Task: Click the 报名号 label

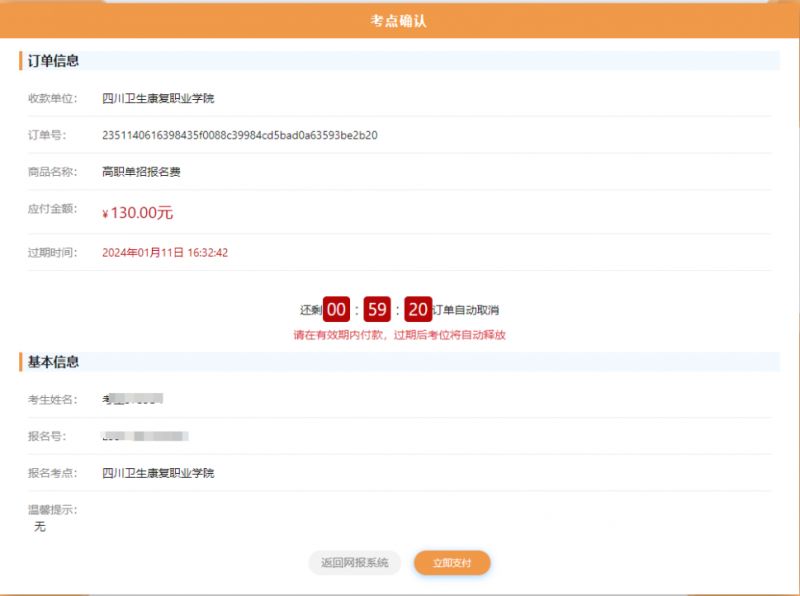Action: [47, 436]
